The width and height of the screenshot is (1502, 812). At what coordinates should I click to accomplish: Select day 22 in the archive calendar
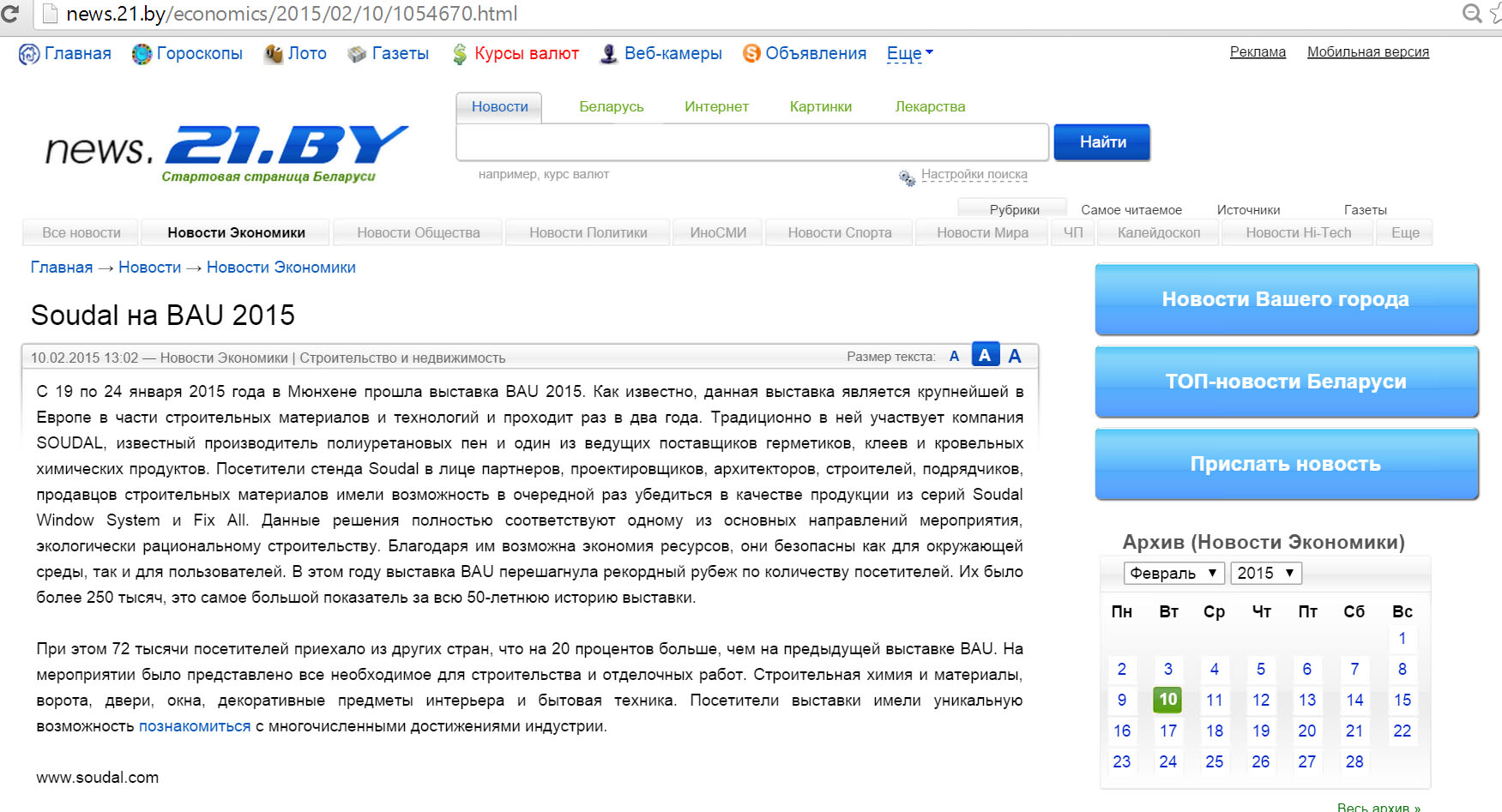tap(1402, 731)
